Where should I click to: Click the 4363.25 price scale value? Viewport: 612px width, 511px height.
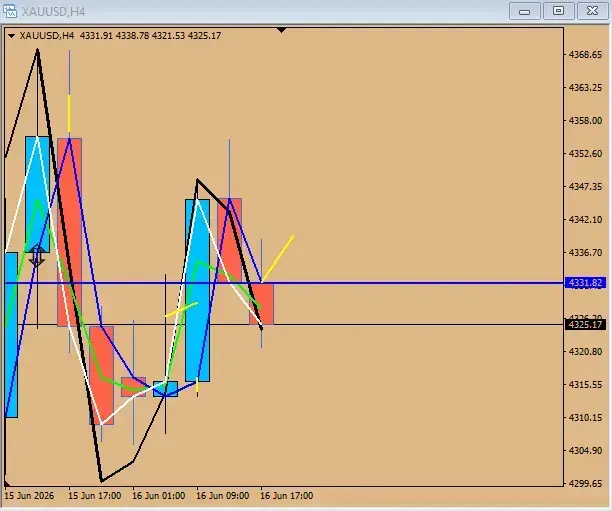tap(585, 87)
